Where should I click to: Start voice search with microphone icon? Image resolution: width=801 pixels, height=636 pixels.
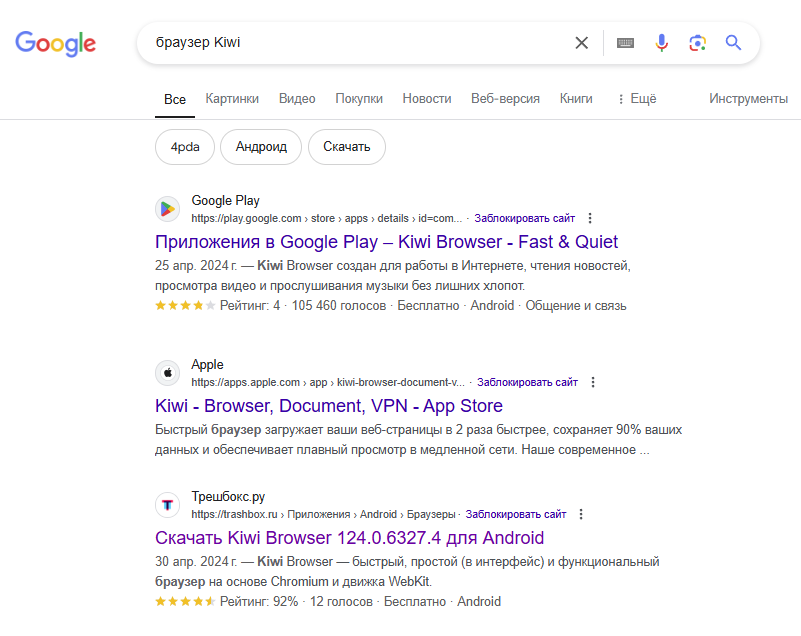(x=662, y=43)
